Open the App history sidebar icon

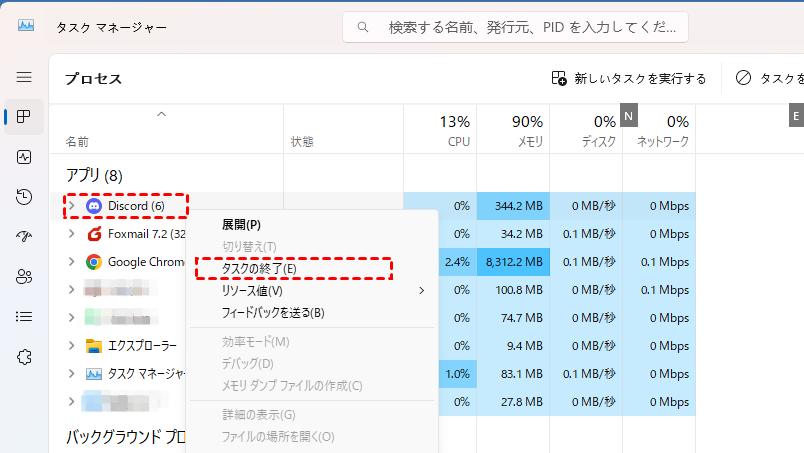(x=24, y=197)
